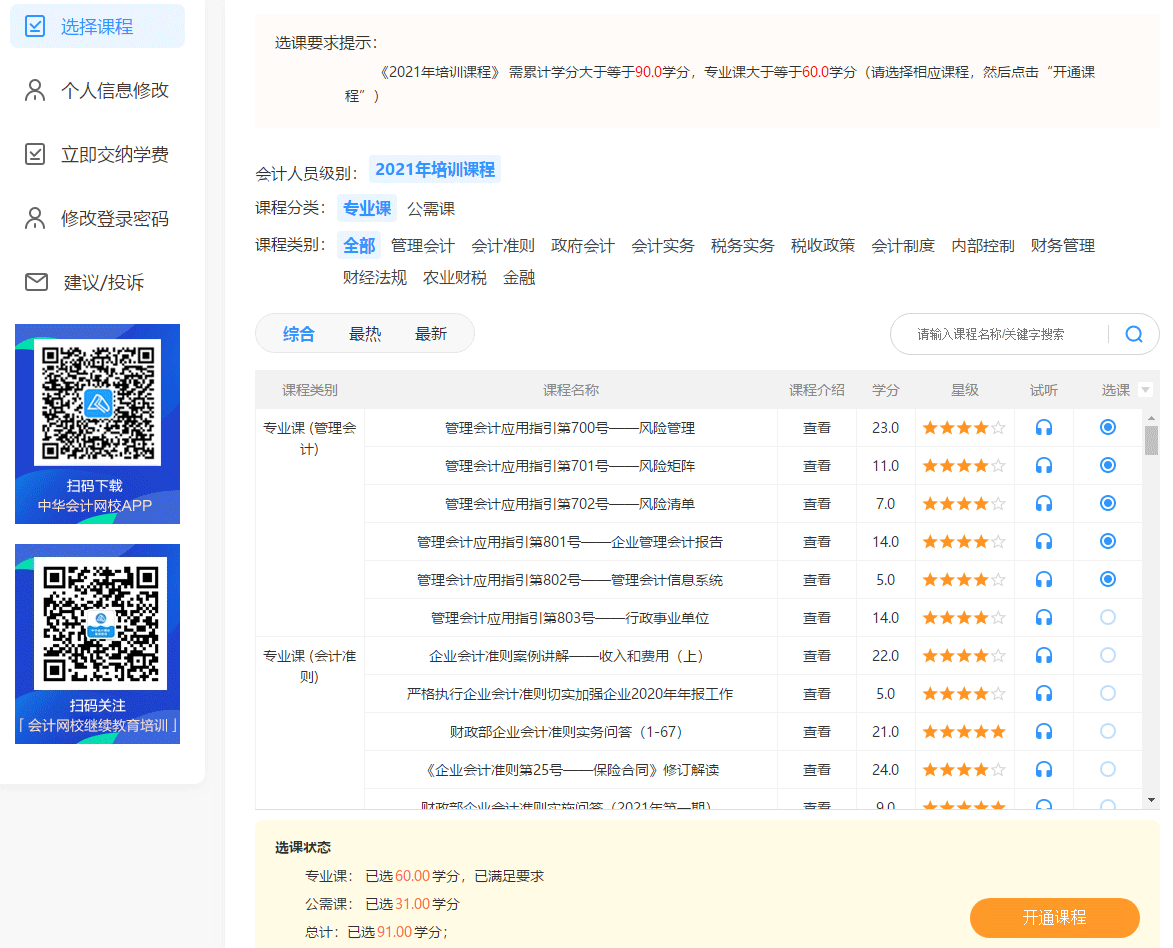Click the four-star rating of 风险管理 course
The width and height of the screenshot is (1173, 948).
(963, 428)
